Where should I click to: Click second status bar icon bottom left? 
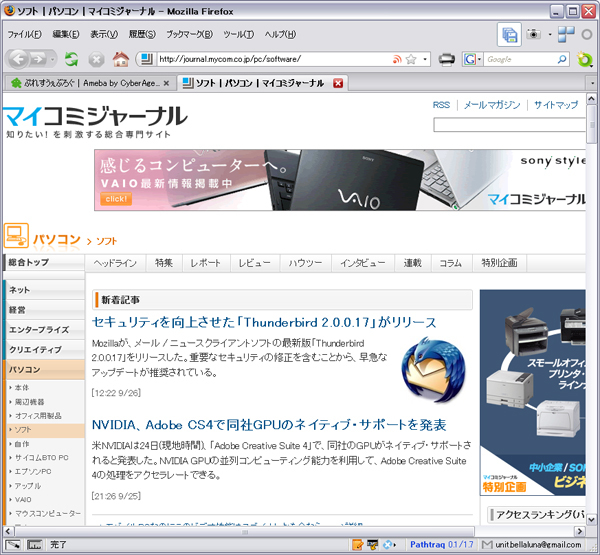(34, 544)
